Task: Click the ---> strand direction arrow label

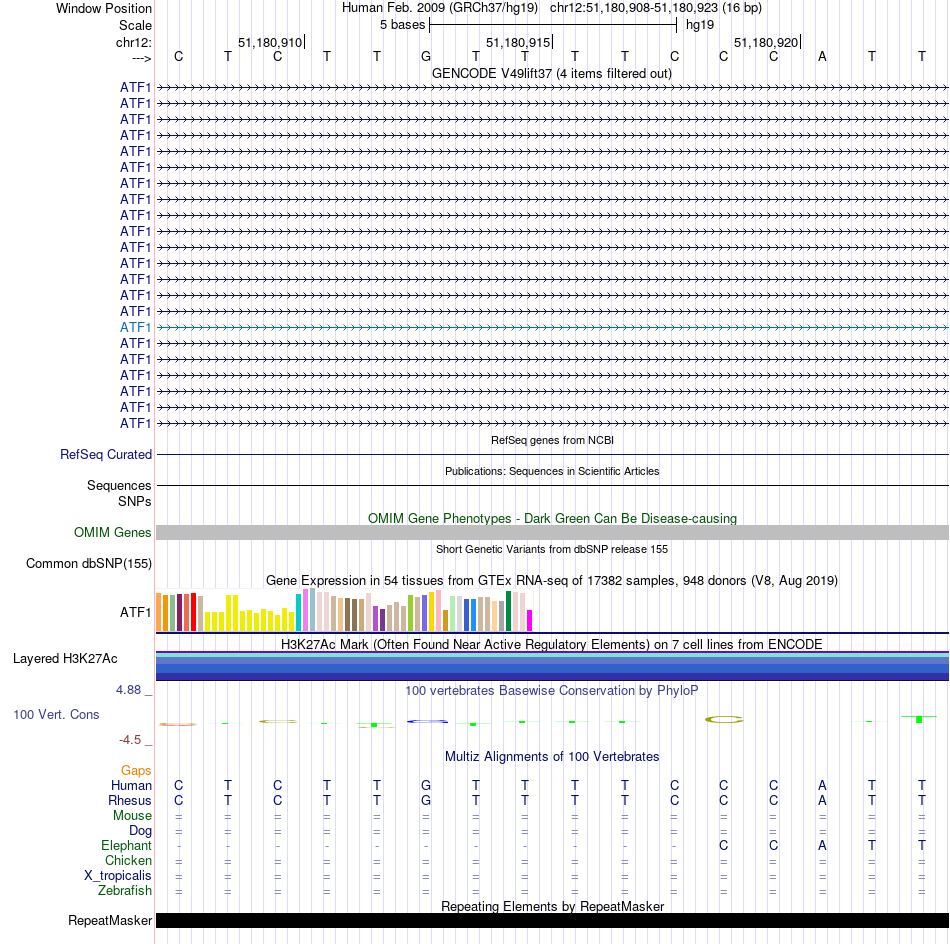Action: click(141, 58)
